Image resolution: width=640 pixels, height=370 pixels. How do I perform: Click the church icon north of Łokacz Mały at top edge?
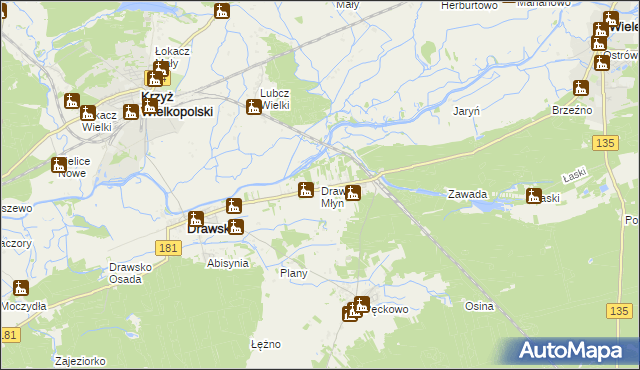222,11
